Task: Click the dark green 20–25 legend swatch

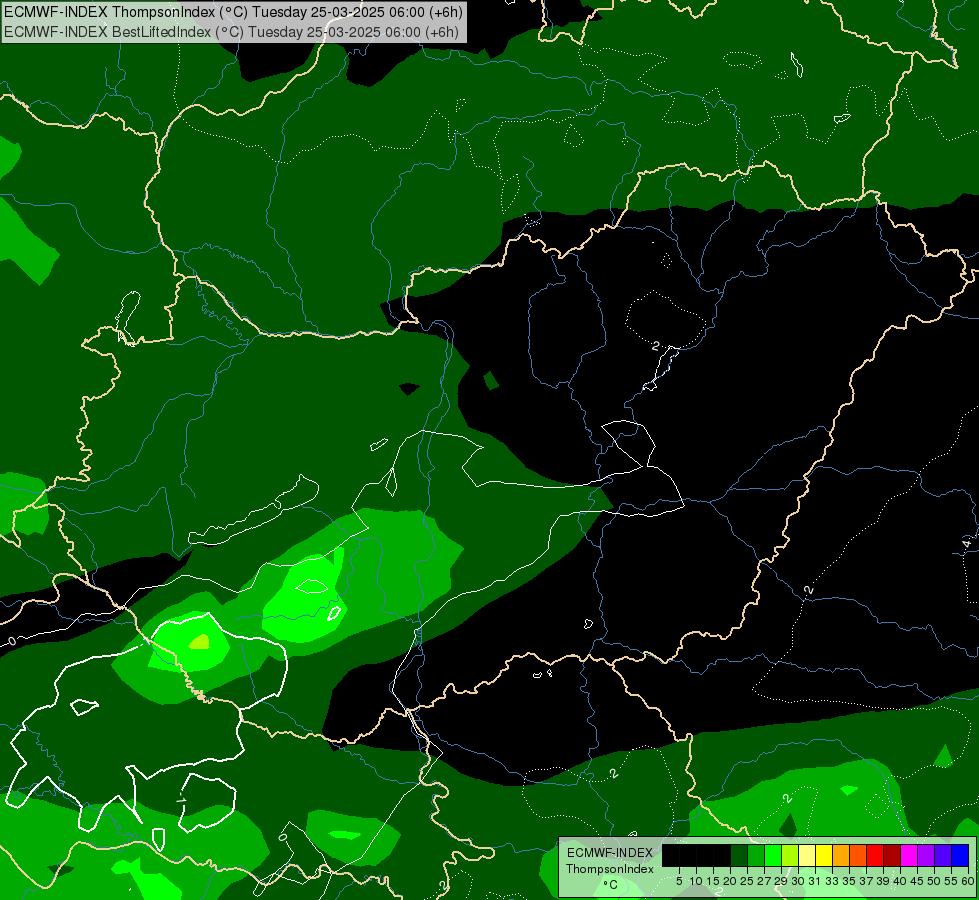Action: click(739, 855)
